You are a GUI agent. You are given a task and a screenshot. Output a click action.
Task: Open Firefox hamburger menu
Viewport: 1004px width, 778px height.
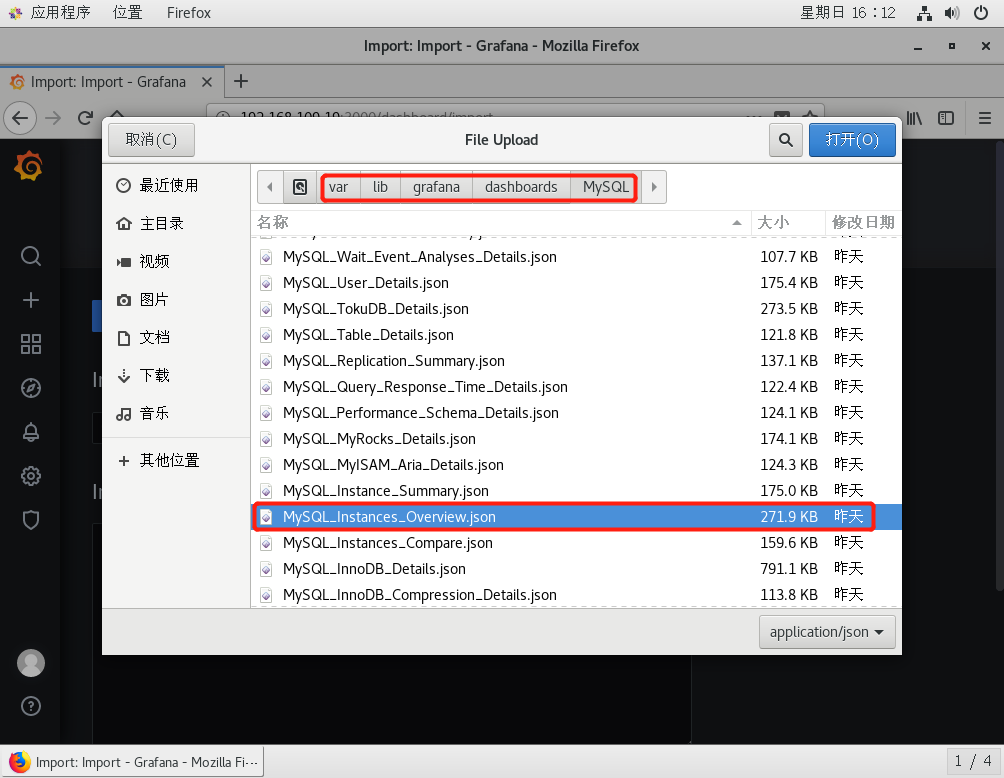click(985, 118)
